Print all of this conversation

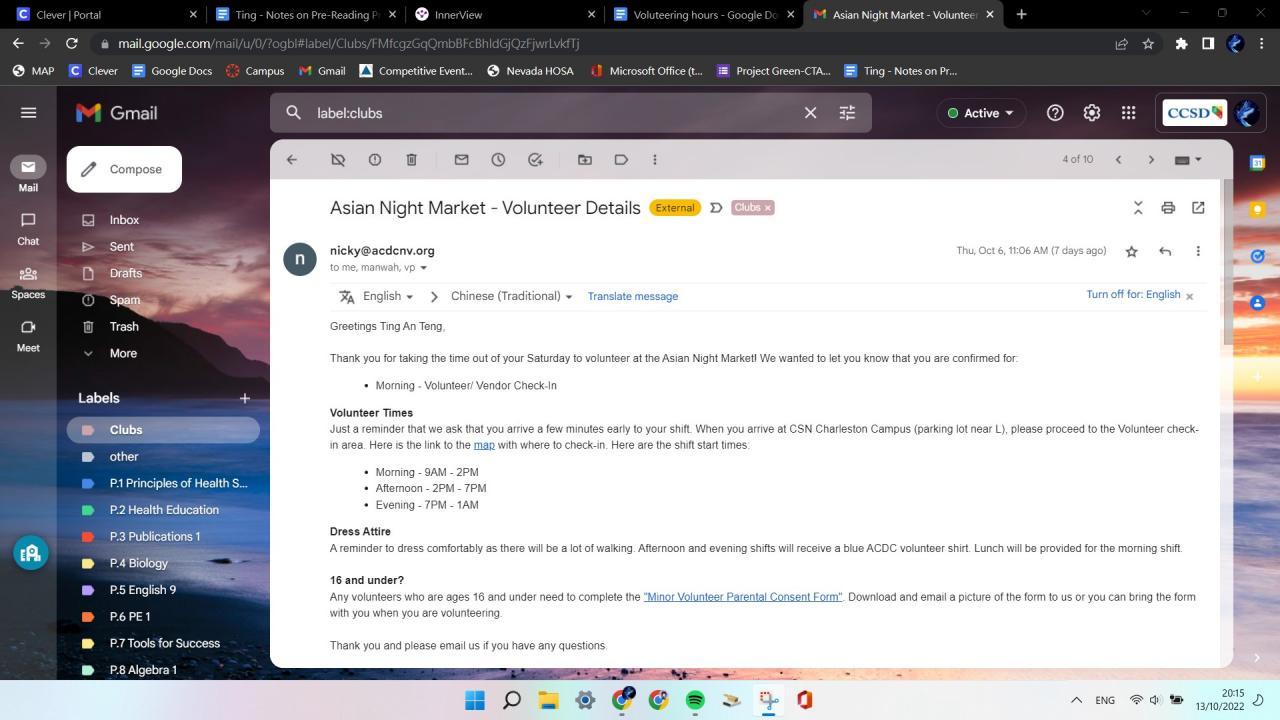1168,208
